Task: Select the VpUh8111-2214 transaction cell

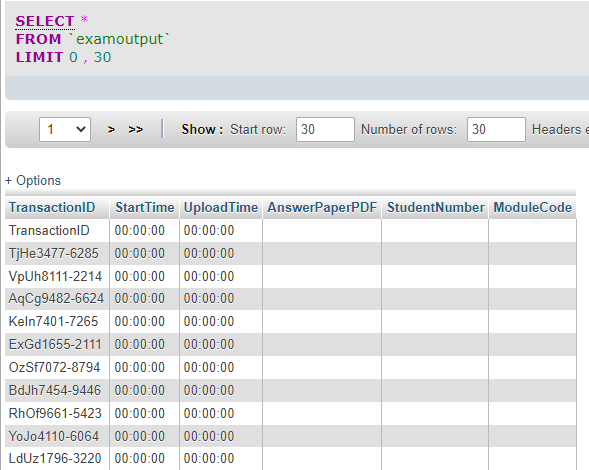Action: click(57, 277)
